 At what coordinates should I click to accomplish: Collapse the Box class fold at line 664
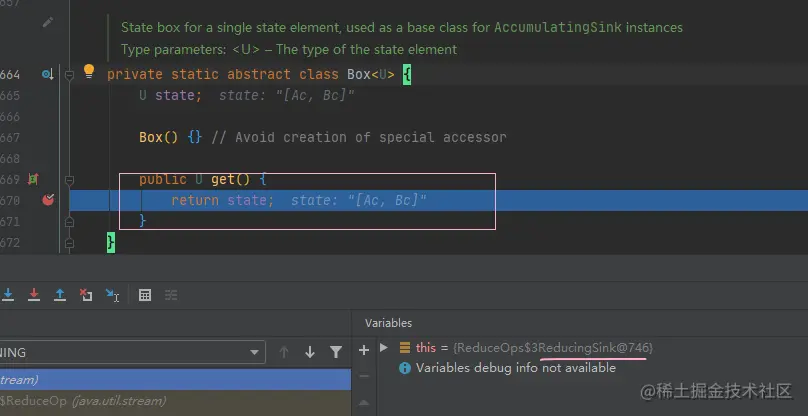[x=69, y=75]
